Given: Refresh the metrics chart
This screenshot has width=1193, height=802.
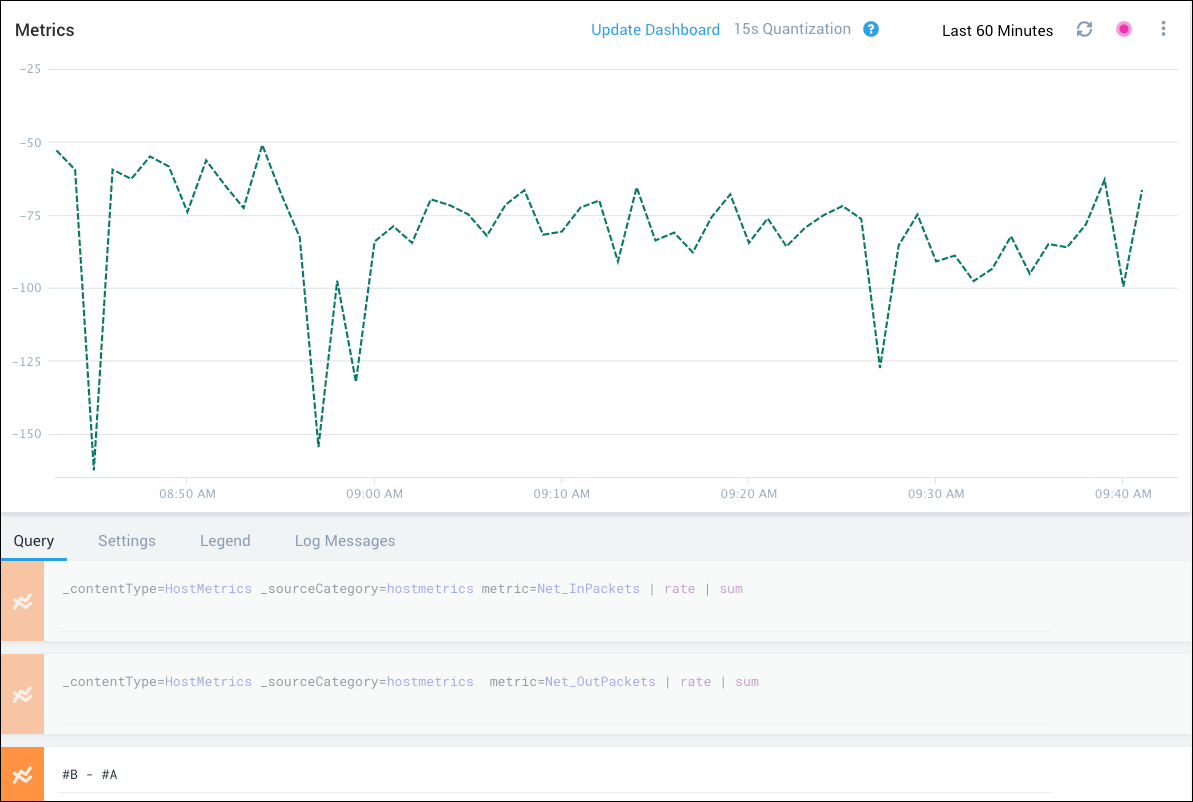Looking at the screenshot, I should pos(1084,30).
